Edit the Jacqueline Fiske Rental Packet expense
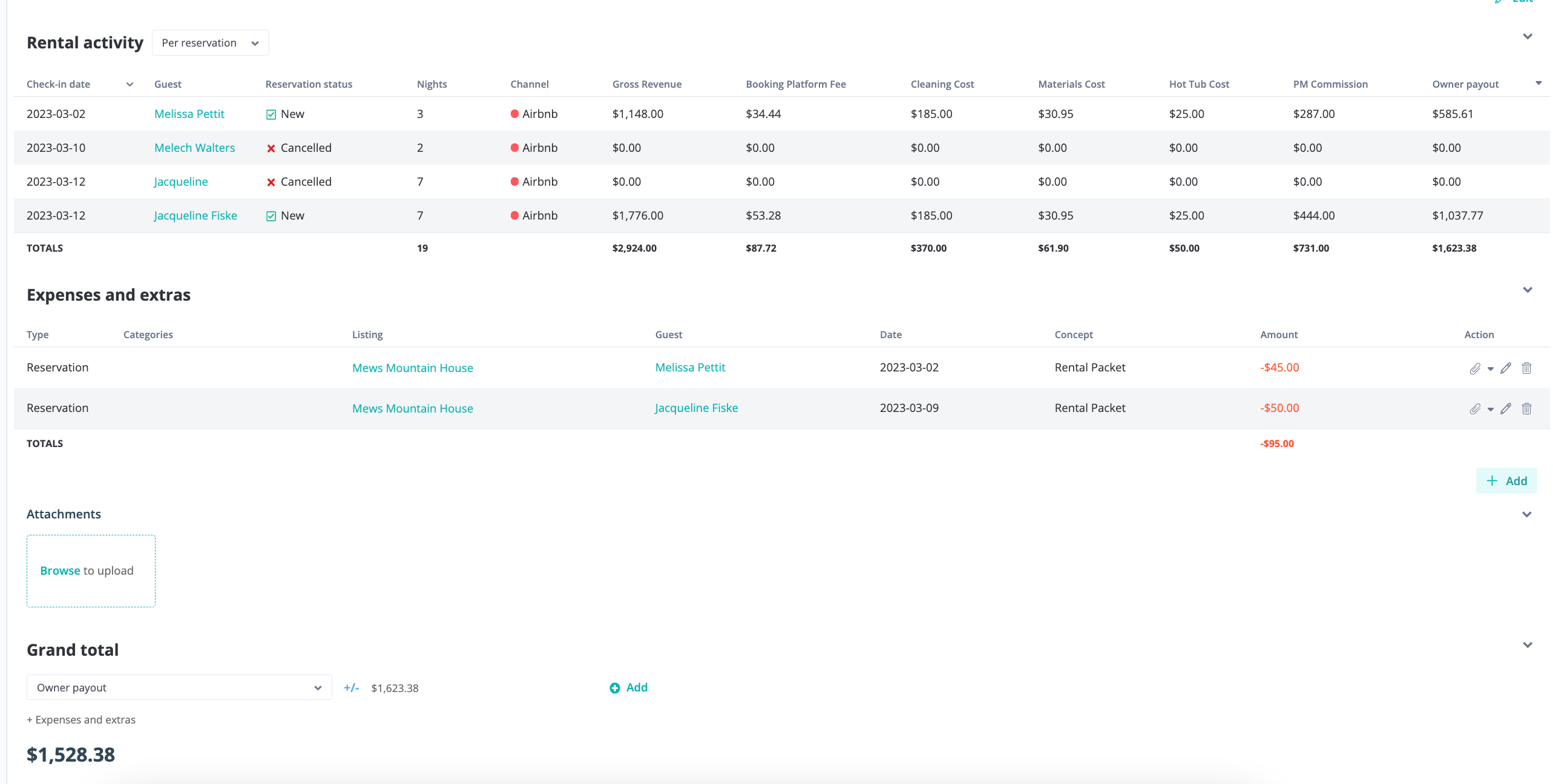Screen dimensions: 1553x784 coord(1506,409)
